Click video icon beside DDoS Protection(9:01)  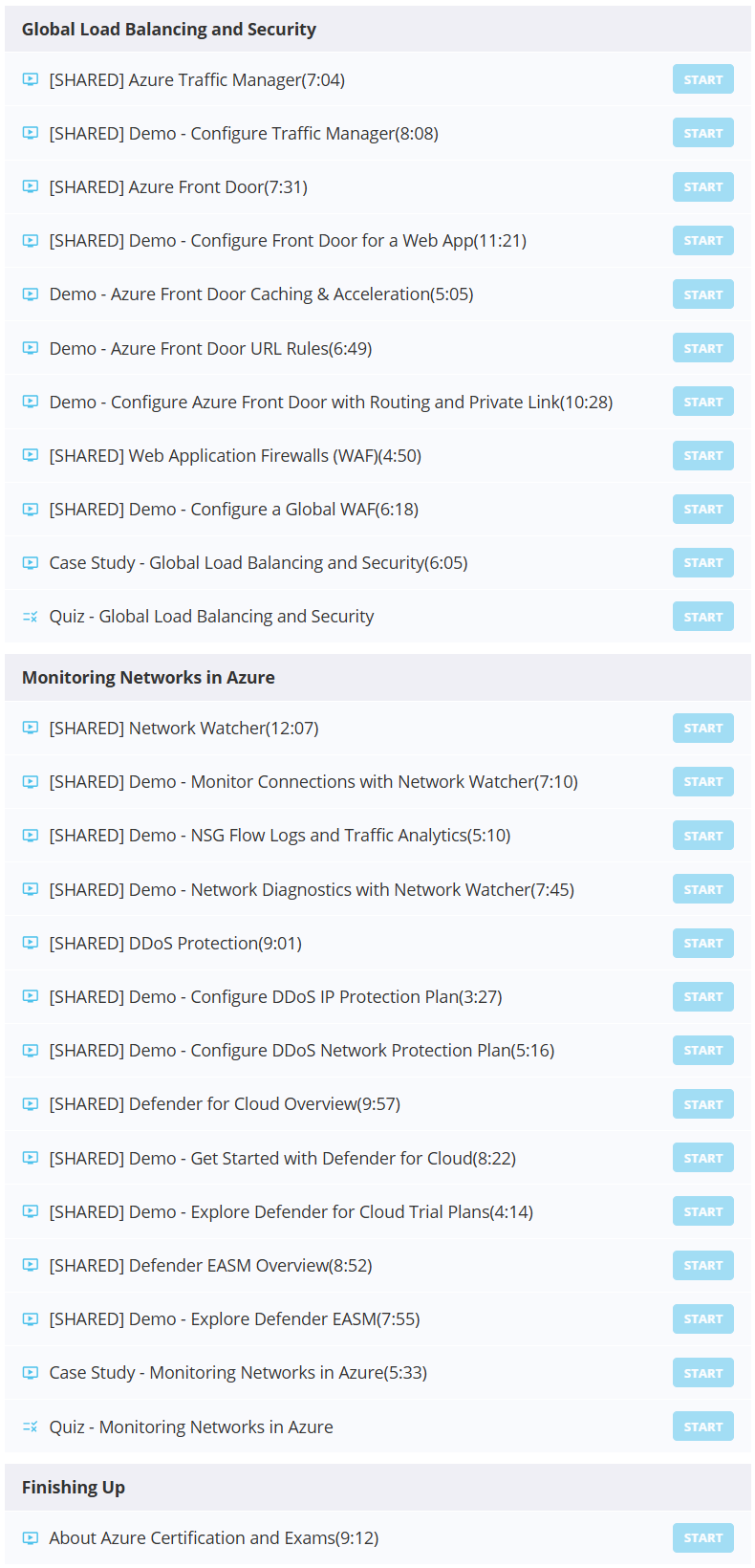point(31,943)
